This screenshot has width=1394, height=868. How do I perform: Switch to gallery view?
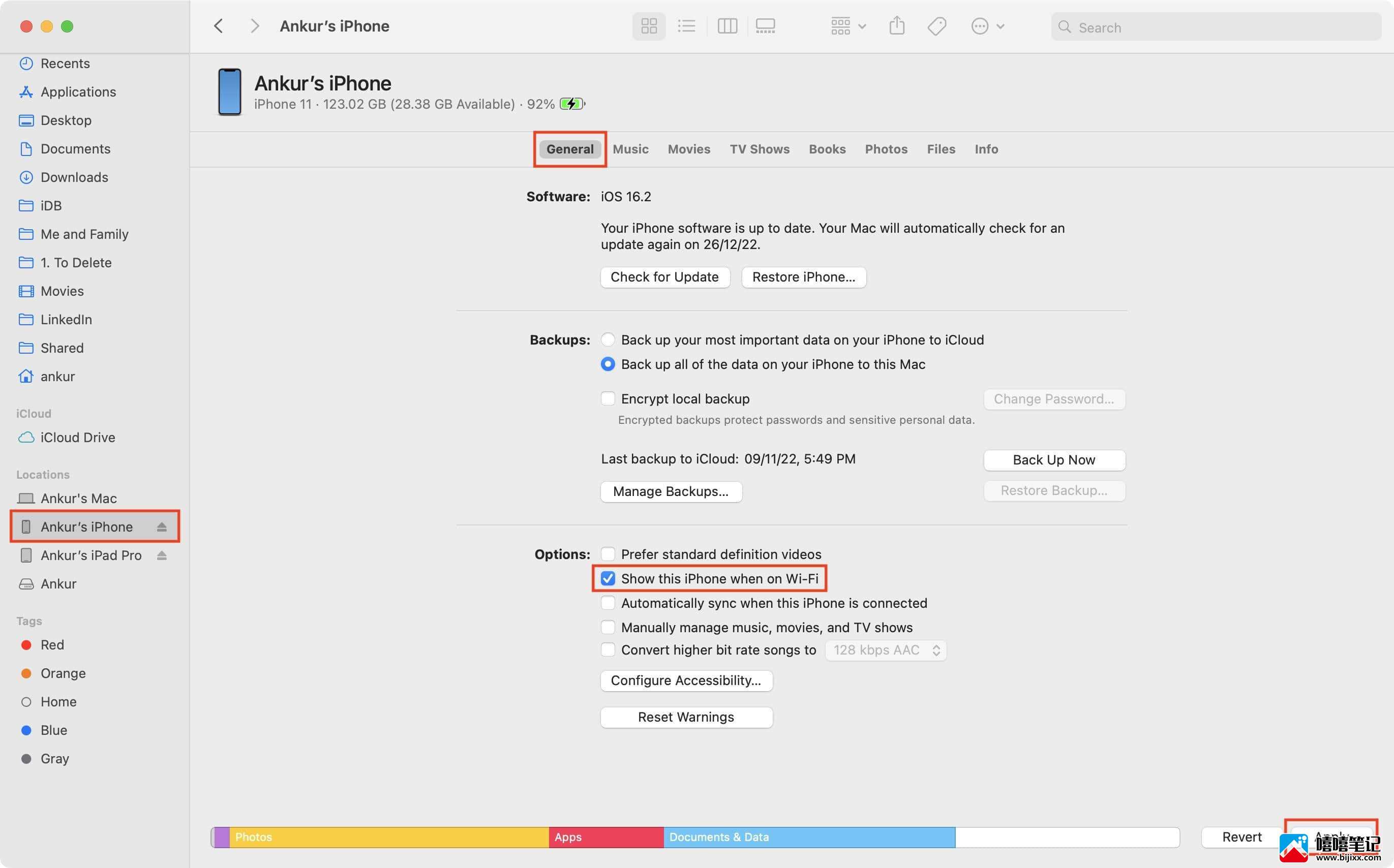[x=765, y=26]
